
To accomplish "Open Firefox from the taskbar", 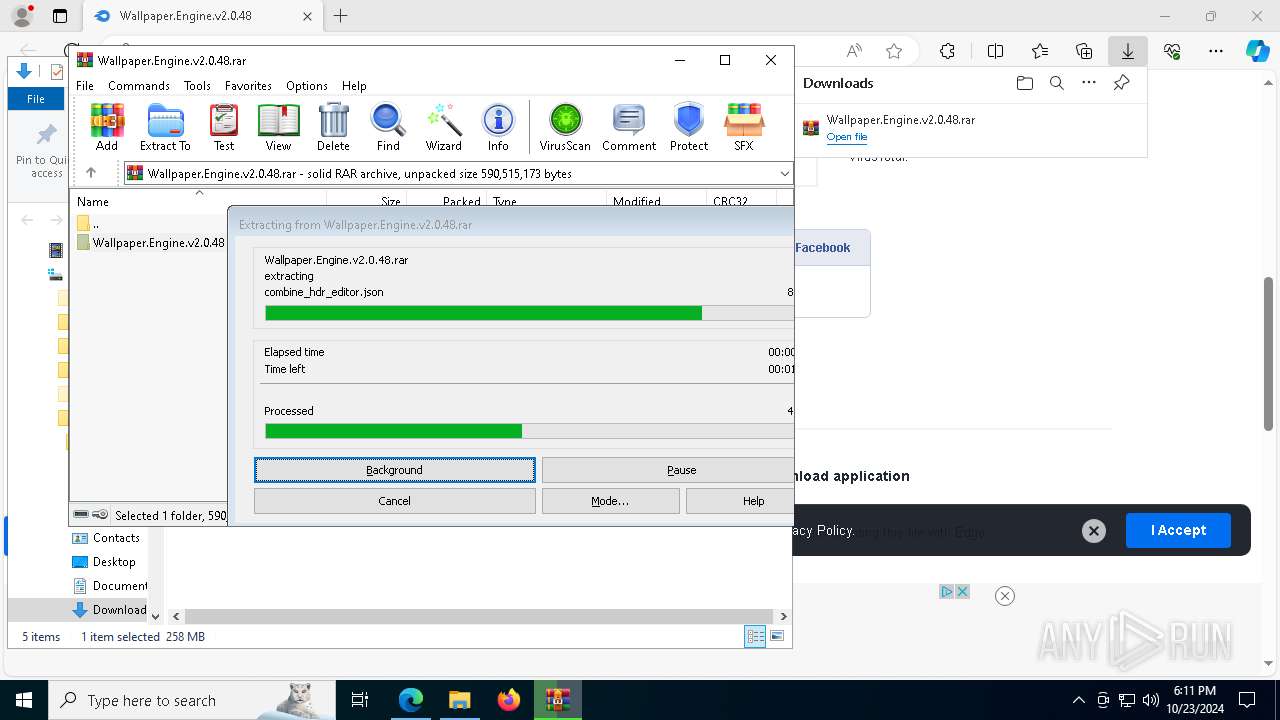I will [x=509, y=700].
